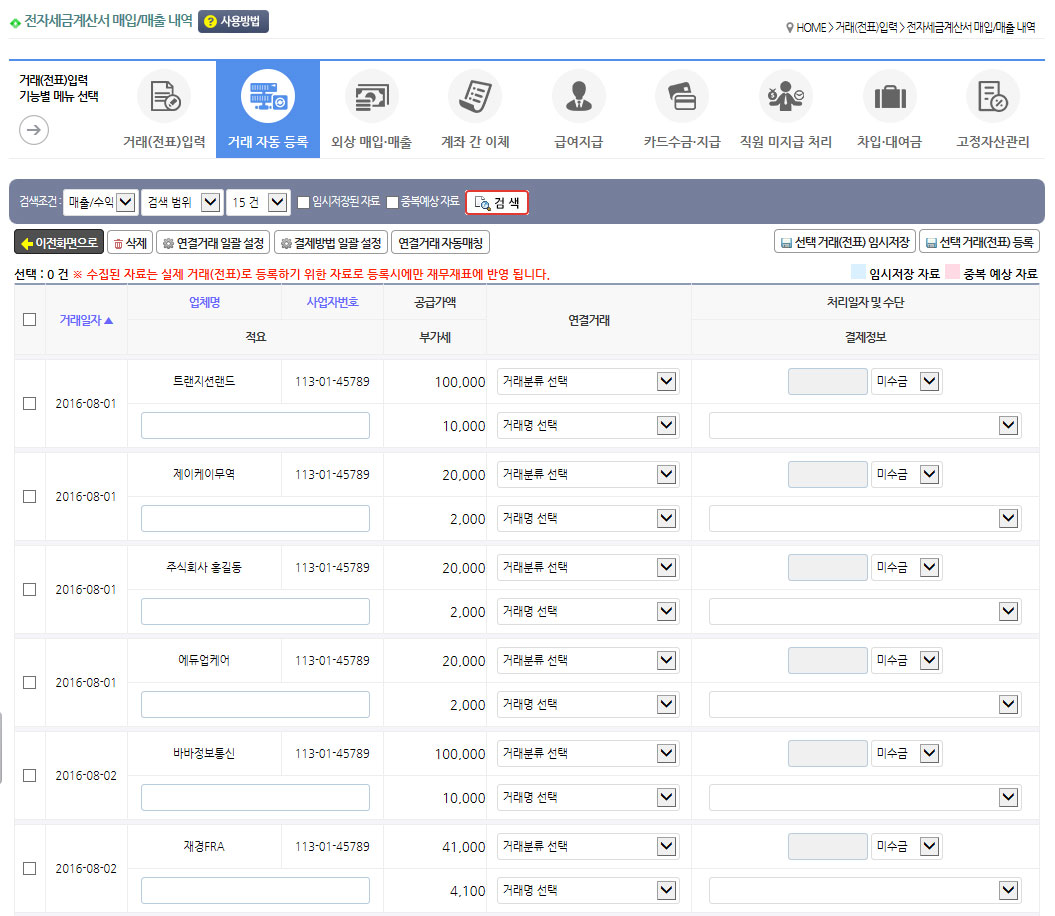Open the 15 건 count dropdown
Image resolution: width=1055 pixels, height=916 pixels.
pyautogui.click(x=258, y=202)
